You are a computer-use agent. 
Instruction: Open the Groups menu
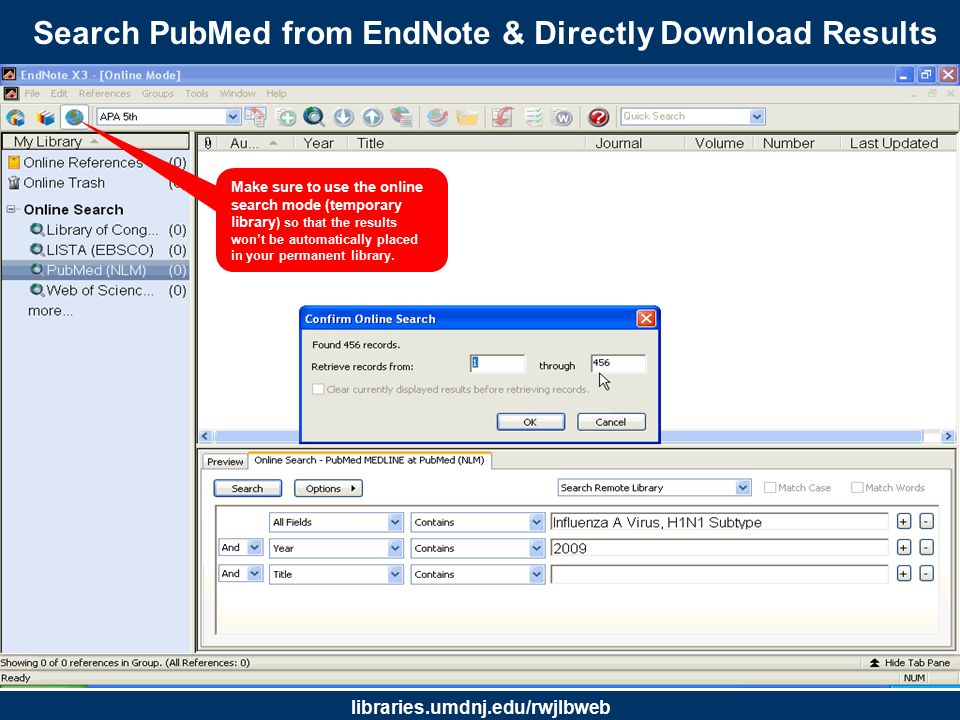click(x=157, y=93)
